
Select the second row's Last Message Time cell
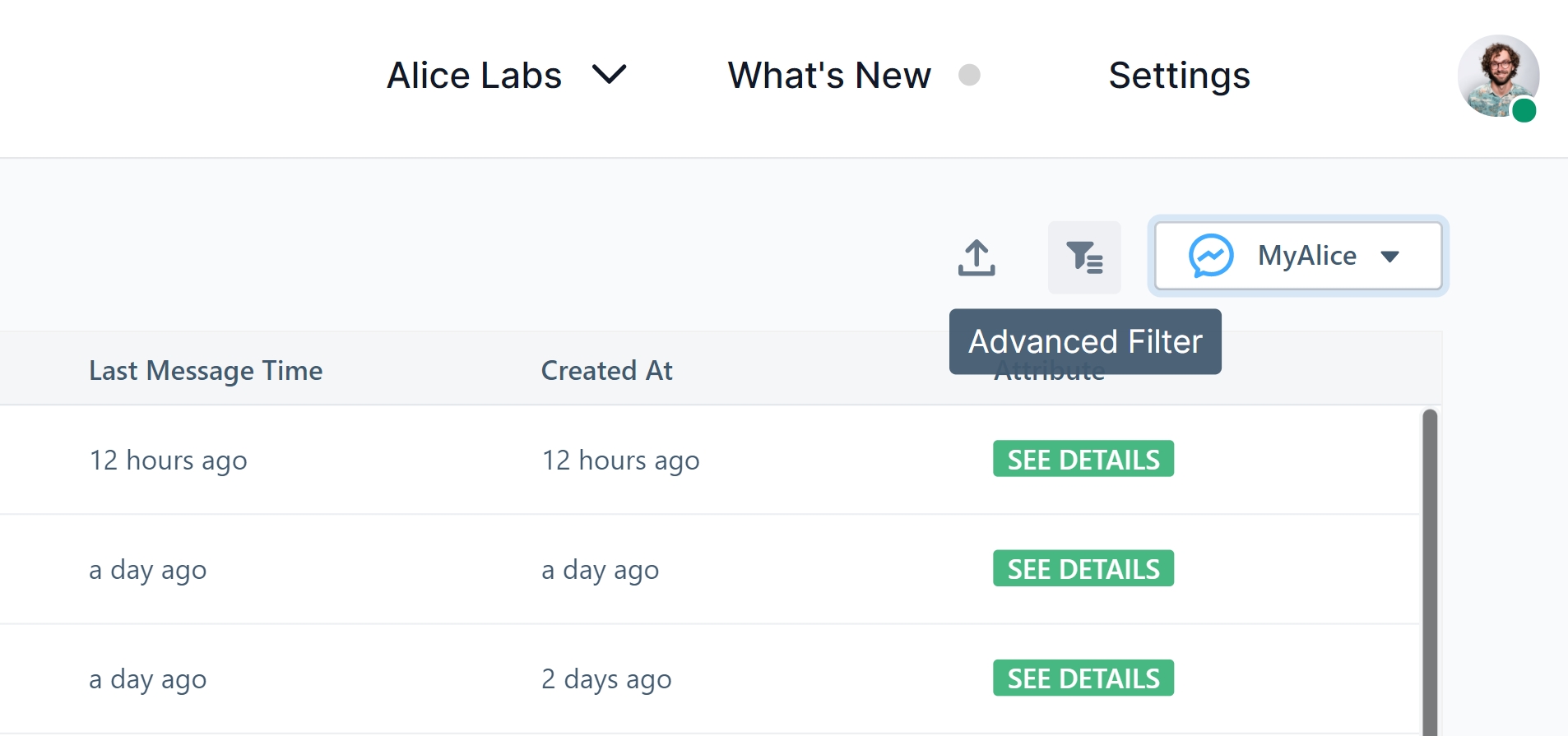tap(148, 570)
